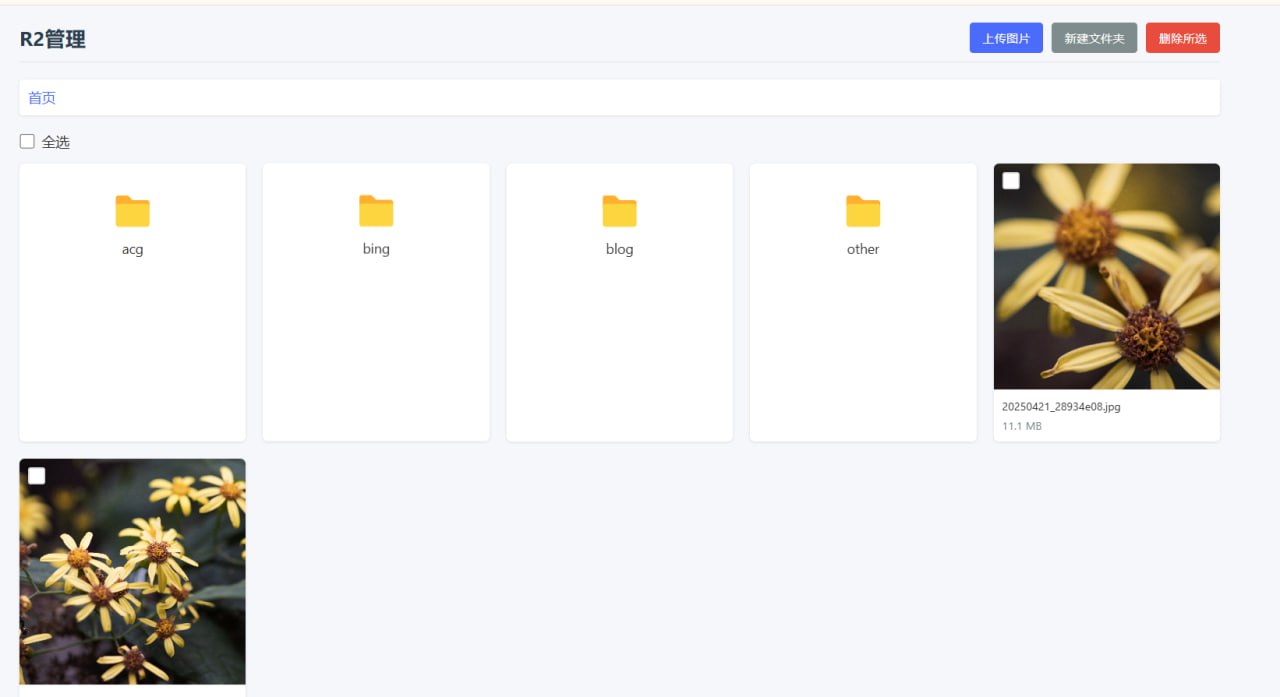1280x697 pixels.
Task: Enable the 全选 select-all checkbox
Action: coord(27,140)
